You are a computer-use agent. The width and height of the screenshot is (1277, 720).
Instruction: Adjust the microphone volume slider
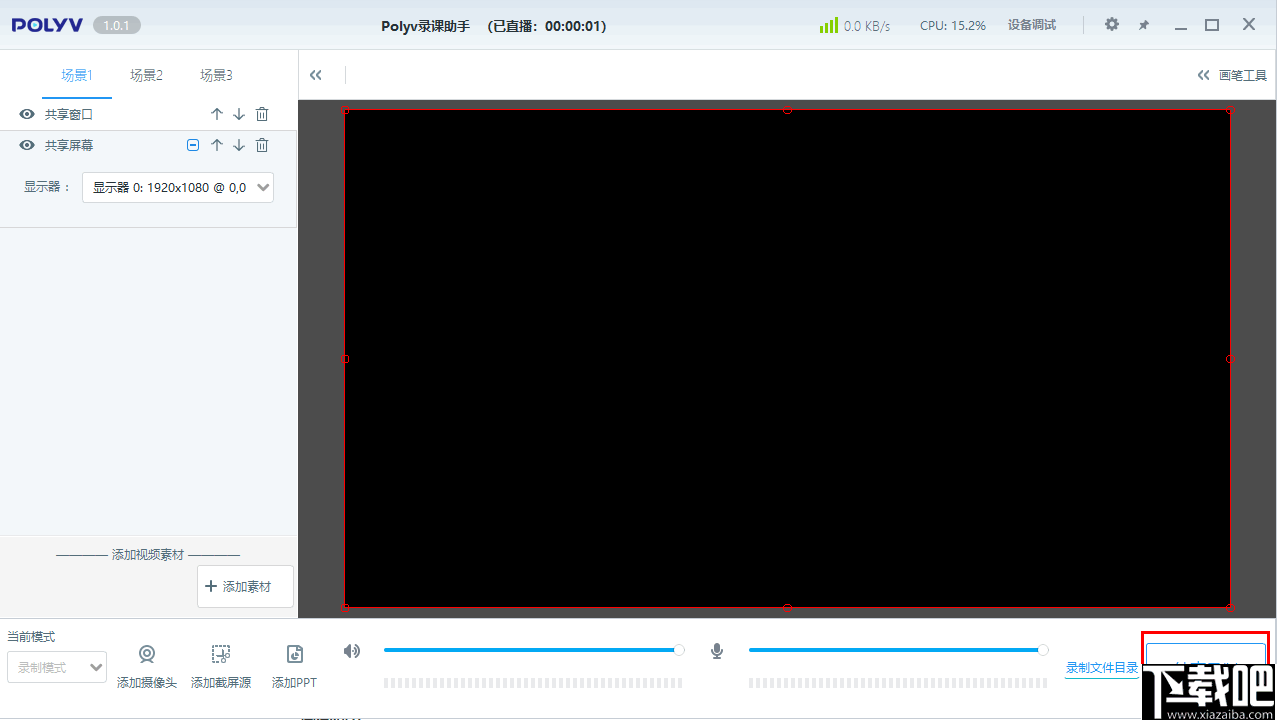point(897,650)
